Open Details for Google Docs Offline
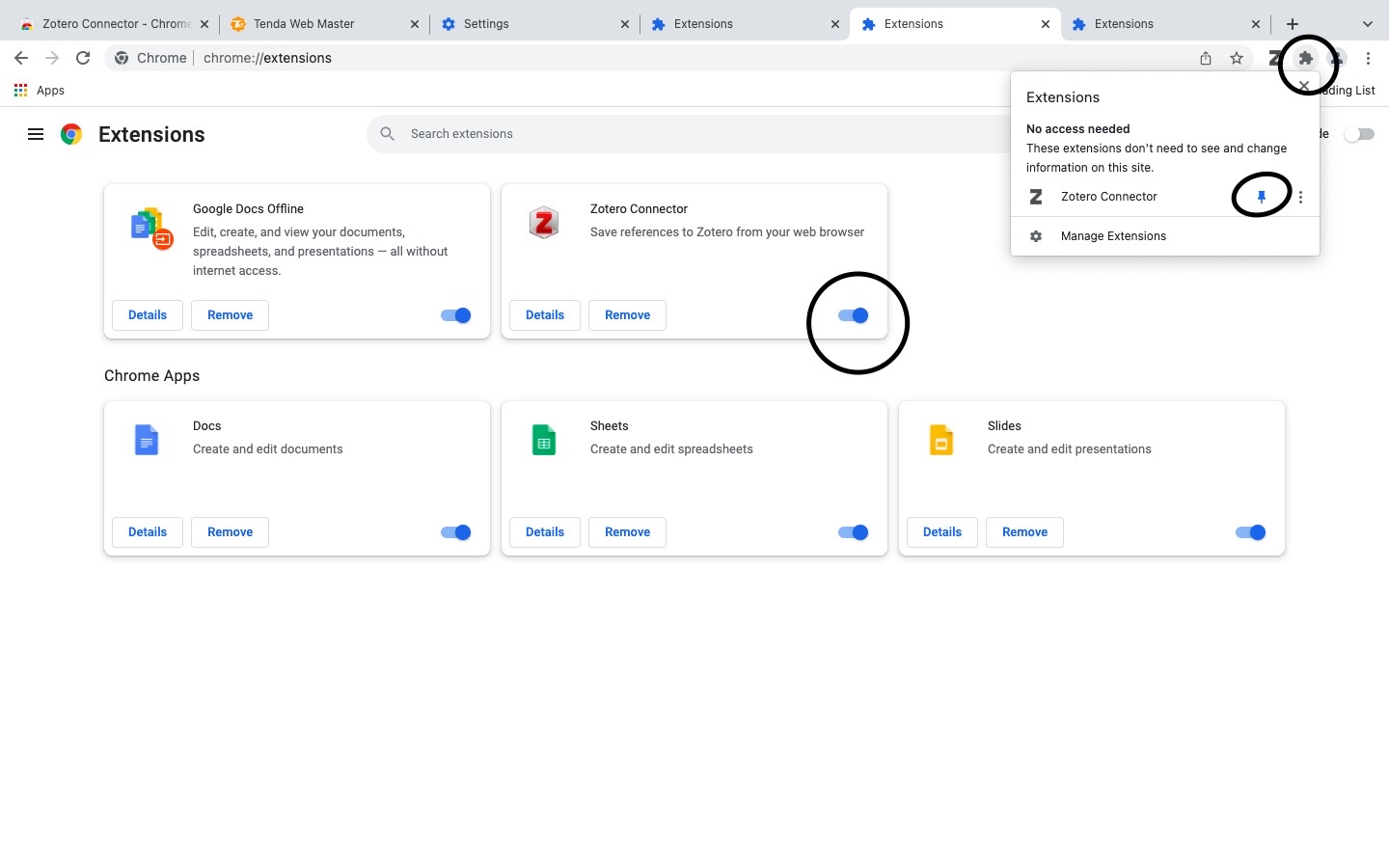The width and height of the screenshot is (1389, 868). tap(148, 315)
